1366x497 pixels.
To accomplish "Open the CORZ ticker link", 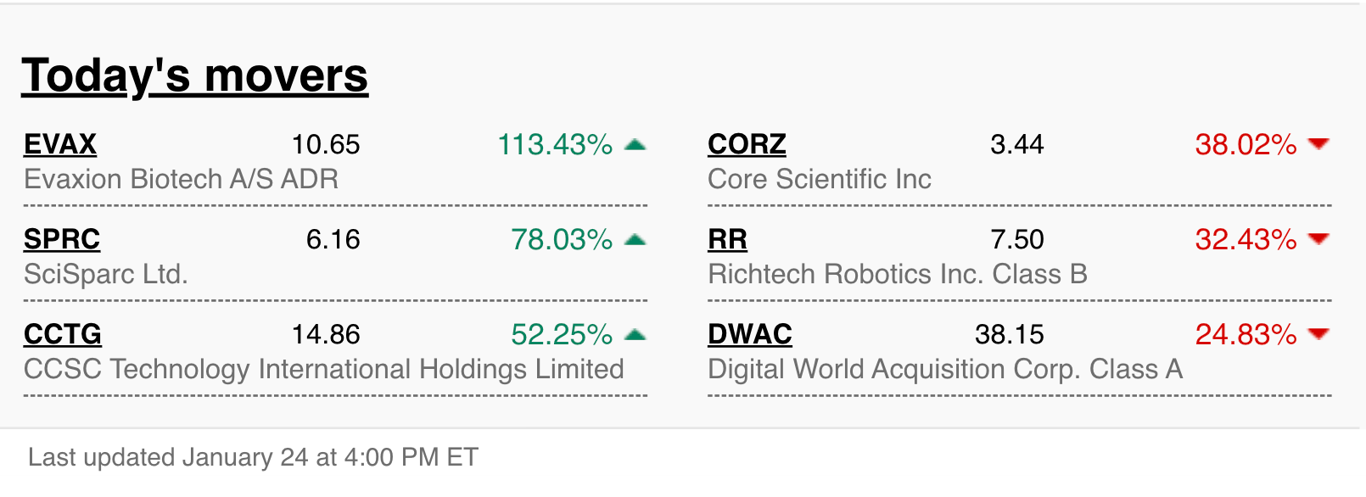I will [x=747, y=145].
